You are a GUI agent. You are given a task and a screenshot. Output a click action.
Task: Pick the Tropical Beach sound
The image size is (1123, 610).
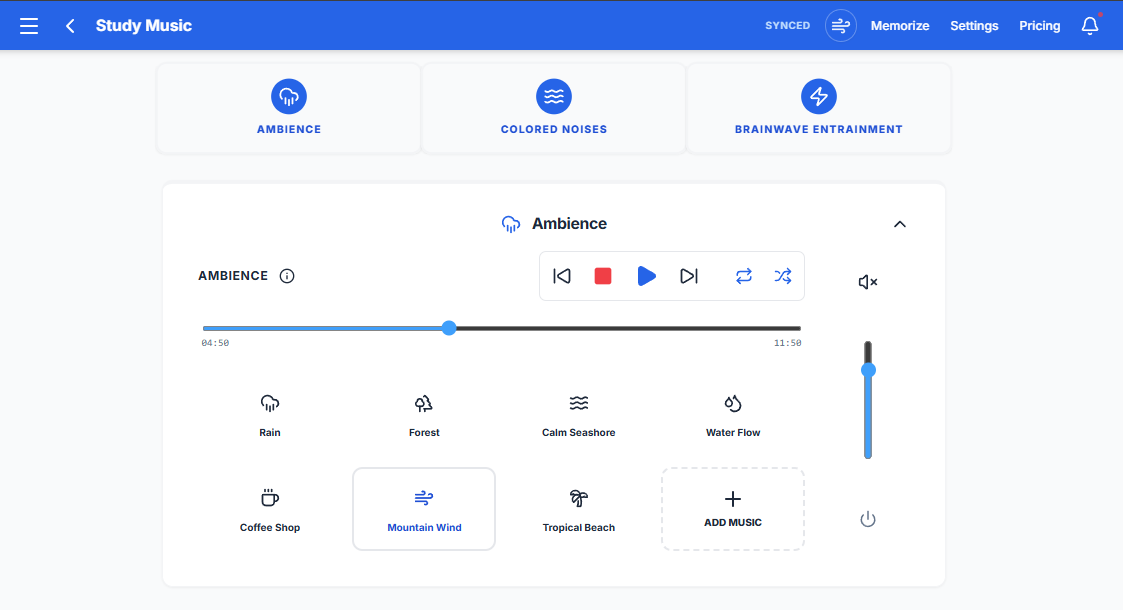(578, 507)
